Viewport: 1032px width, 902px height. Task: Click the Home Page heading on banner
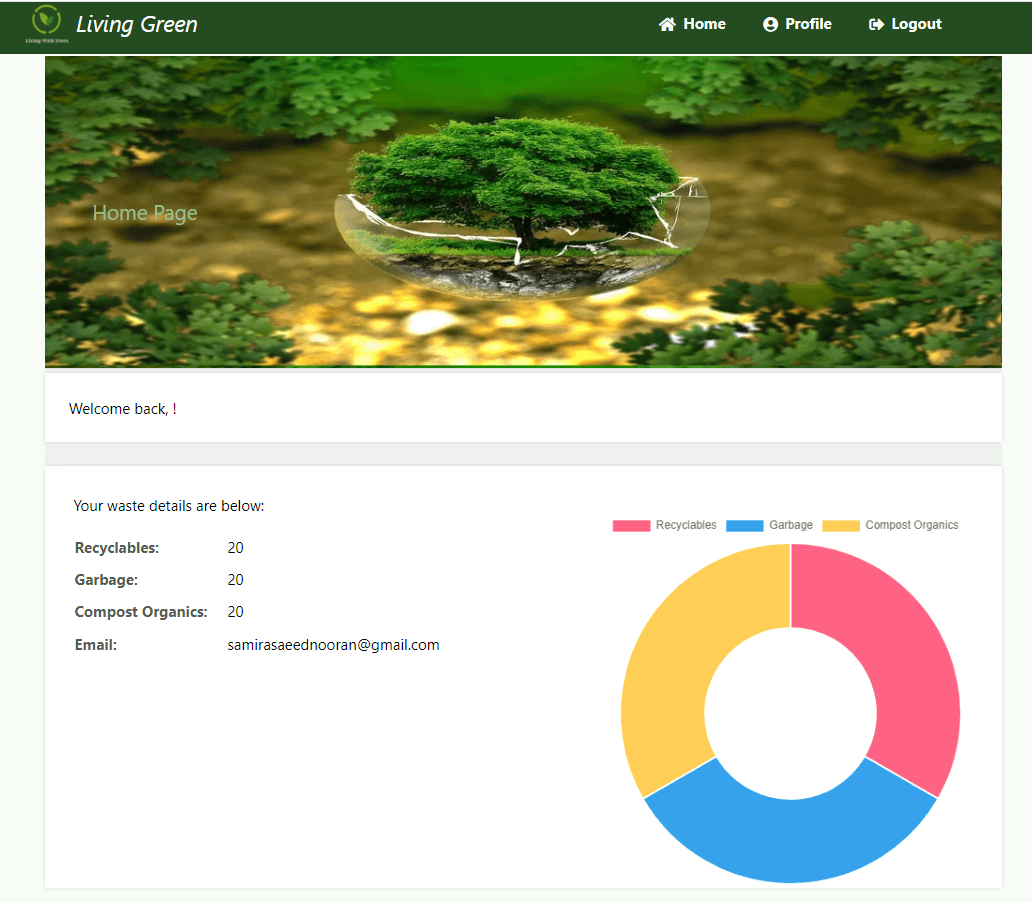click(145, 213)
